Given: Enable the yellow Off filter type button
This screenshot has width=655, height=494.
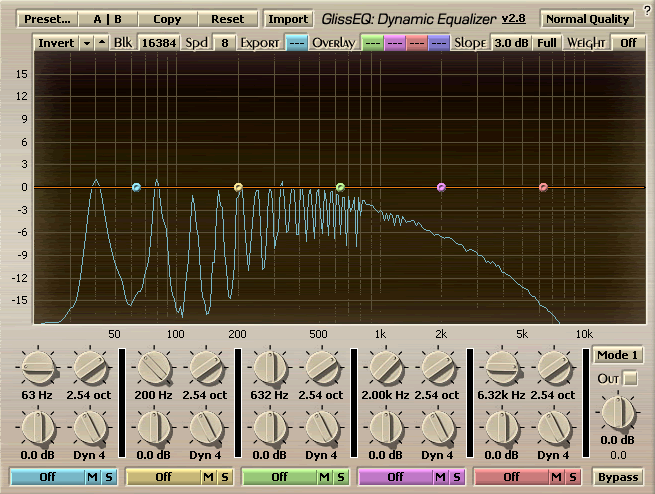Looking at the screenshot, I should (x=163, y=477).
